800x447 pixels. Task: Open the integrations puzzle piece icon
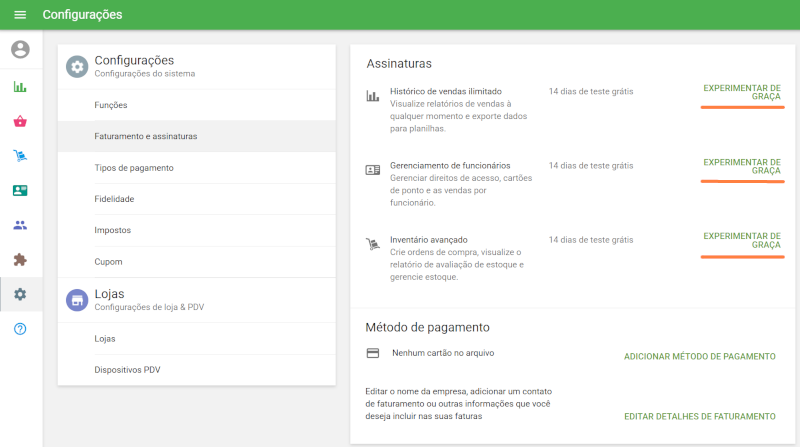coord(20,259)
